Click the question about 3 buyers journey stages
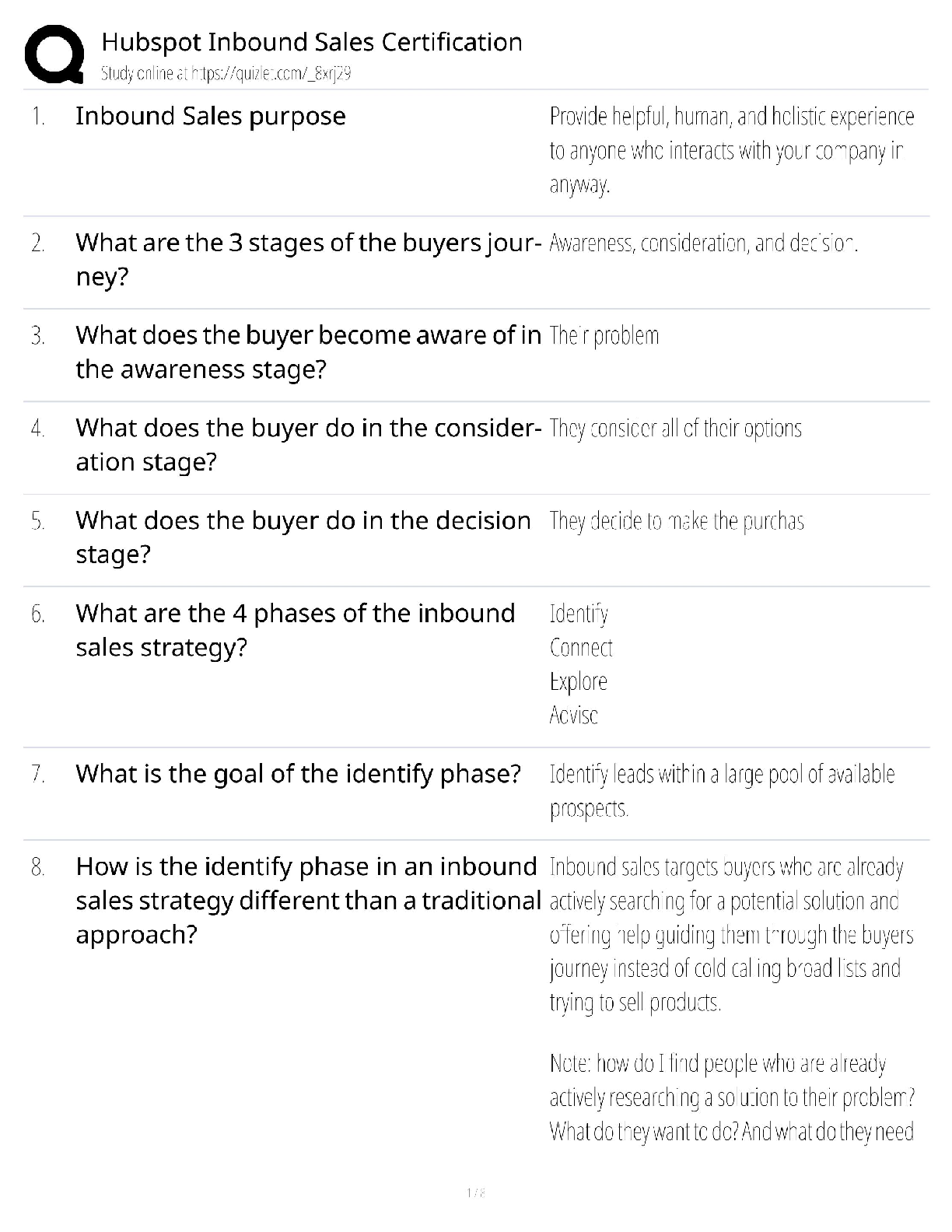This screenshot has width=952, height=1232. 308,260
